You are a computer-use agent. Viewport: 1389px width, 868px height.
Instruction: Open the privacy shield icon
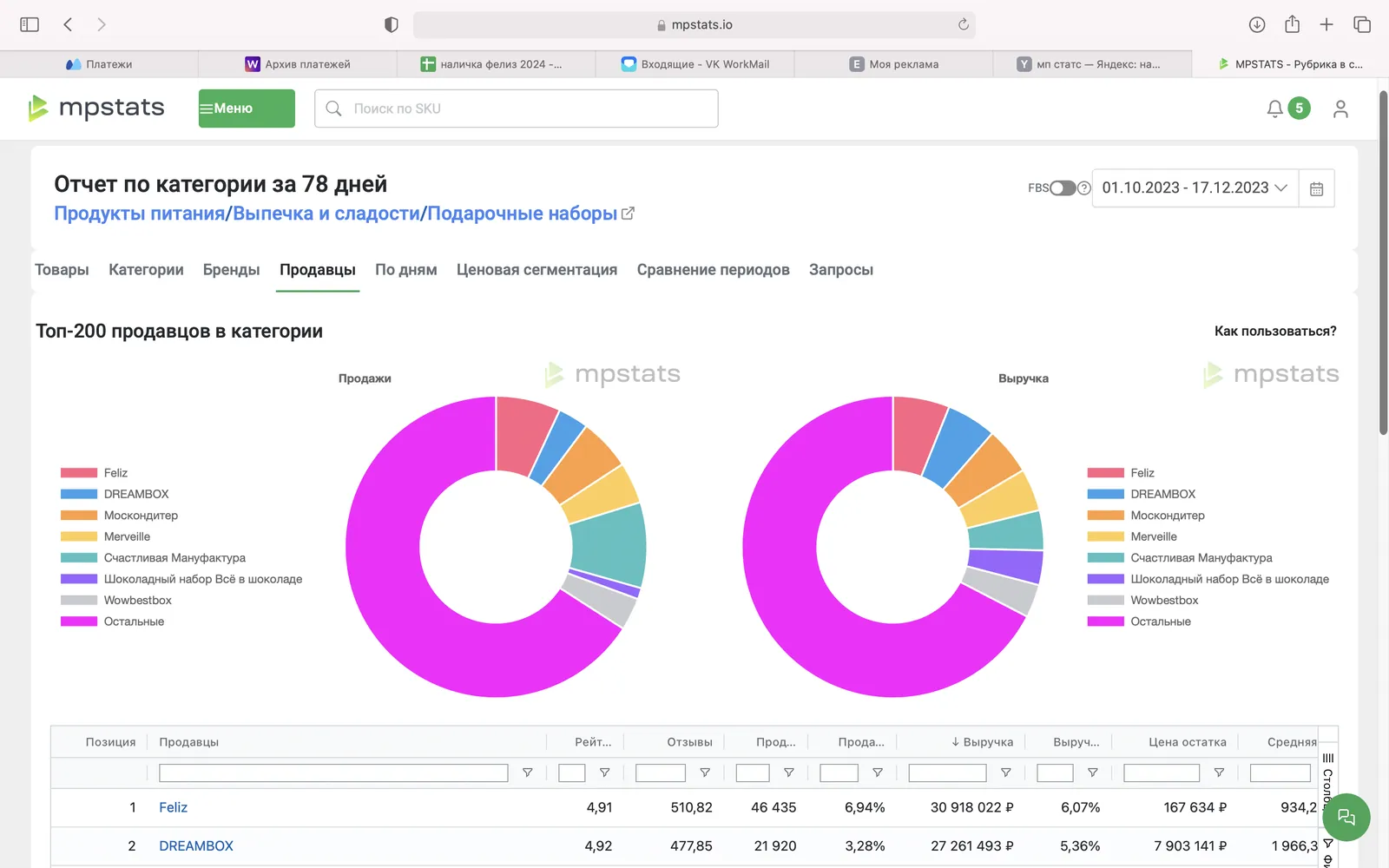(x=392, y=24)
